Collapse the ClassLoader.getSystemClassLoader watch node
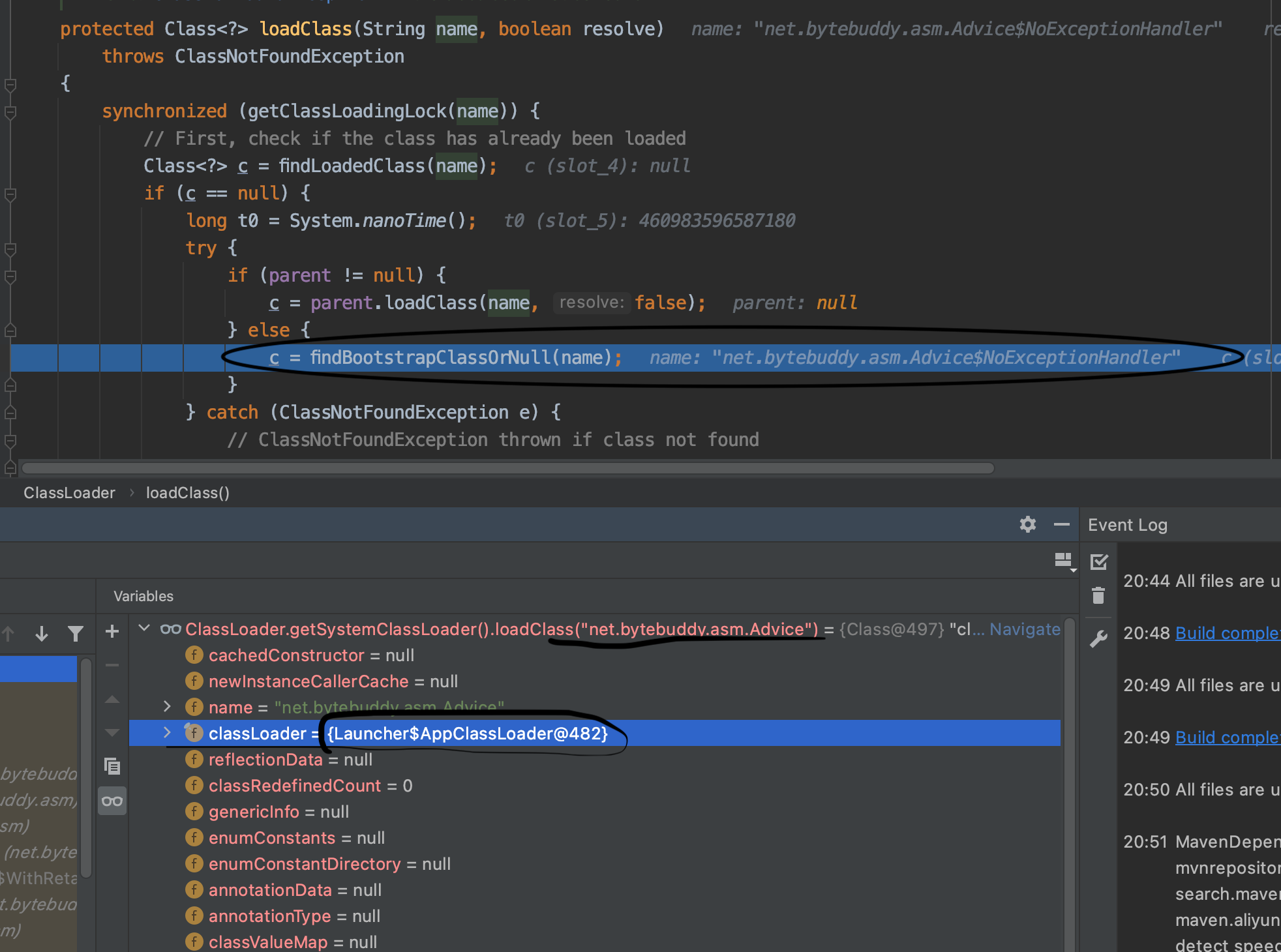The image size is (1281, 952). pyautogui.click(x=145, y=629)
